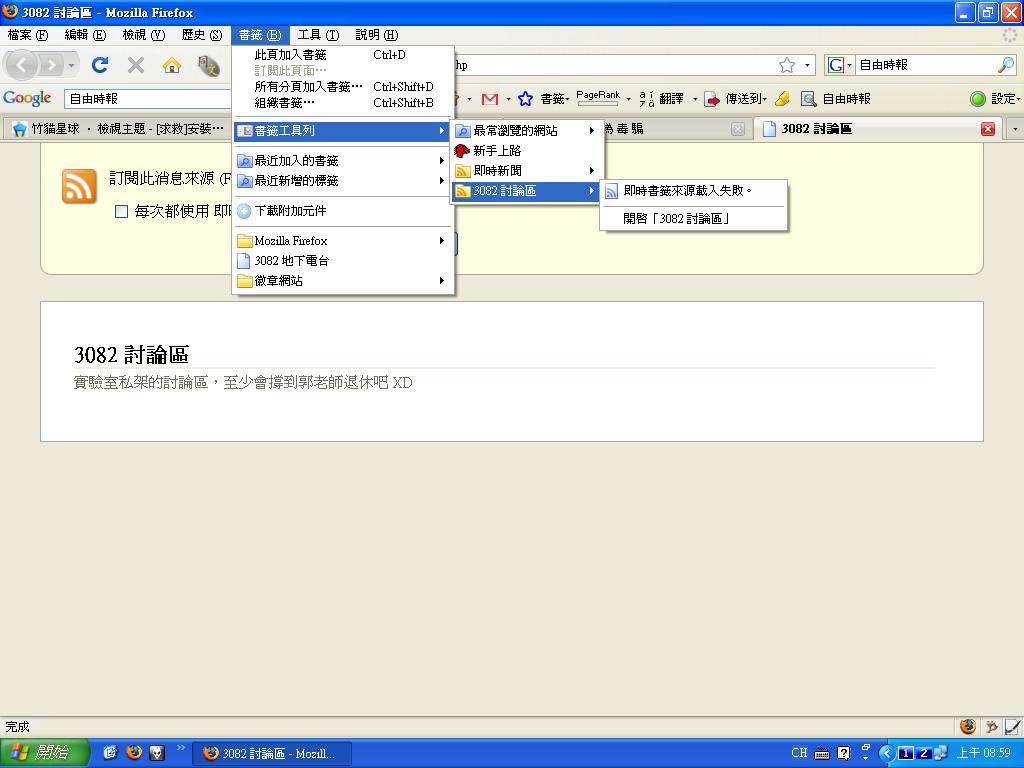The height and width of the screenshot is (768, 1024).
Task: Open the Gmail icon on the Google toolbar
Action: (x=490, y=99)
